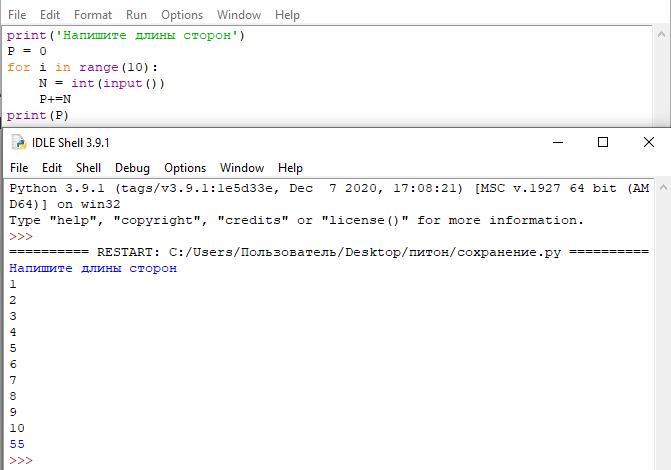Click the print(P) line in the editor
This screenshot has height=470, width=671.
[x=38, y=115]
